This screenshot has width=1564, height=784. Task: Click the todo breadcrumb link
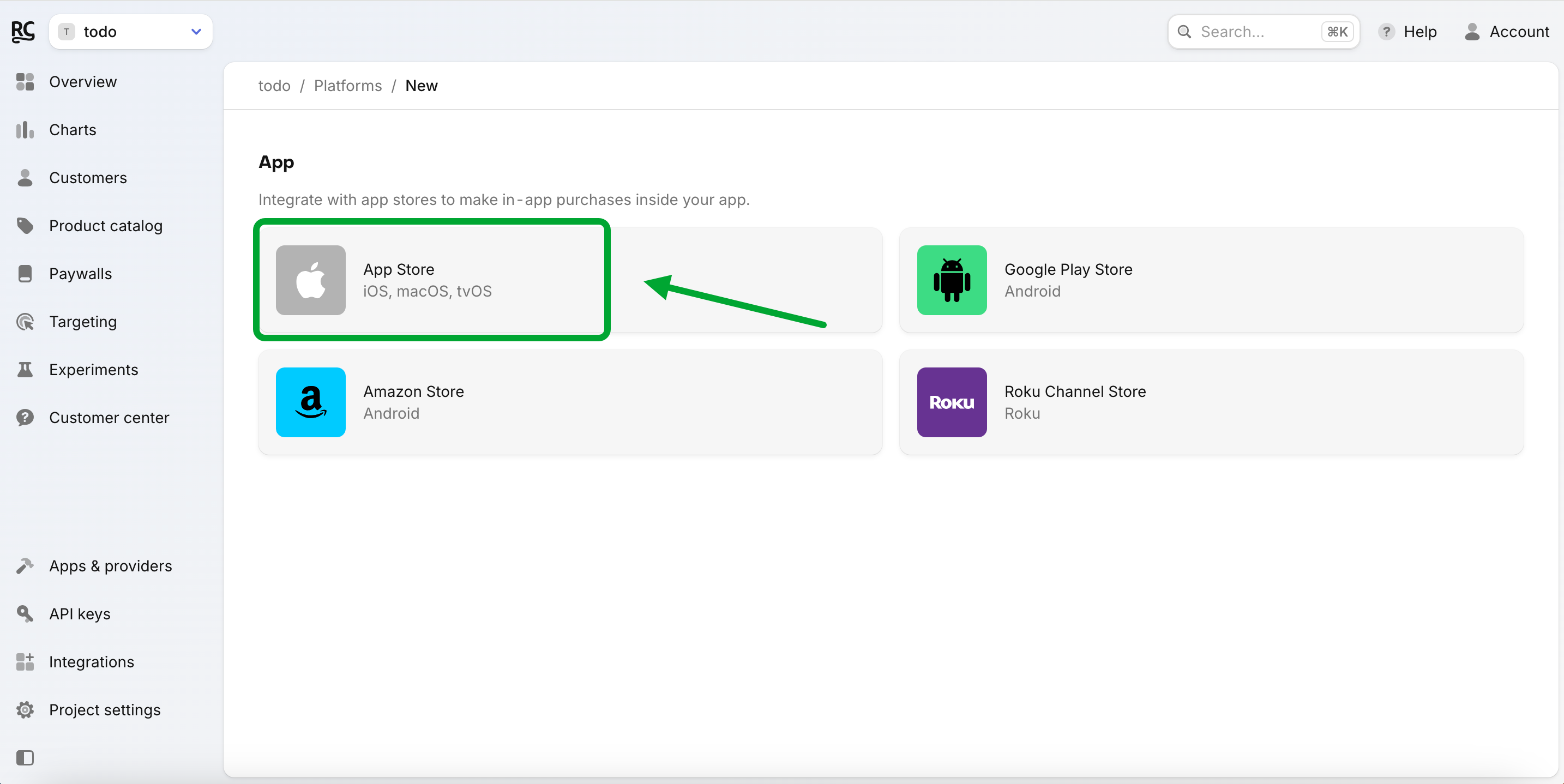pyautogui.click(x=274, y=86)
